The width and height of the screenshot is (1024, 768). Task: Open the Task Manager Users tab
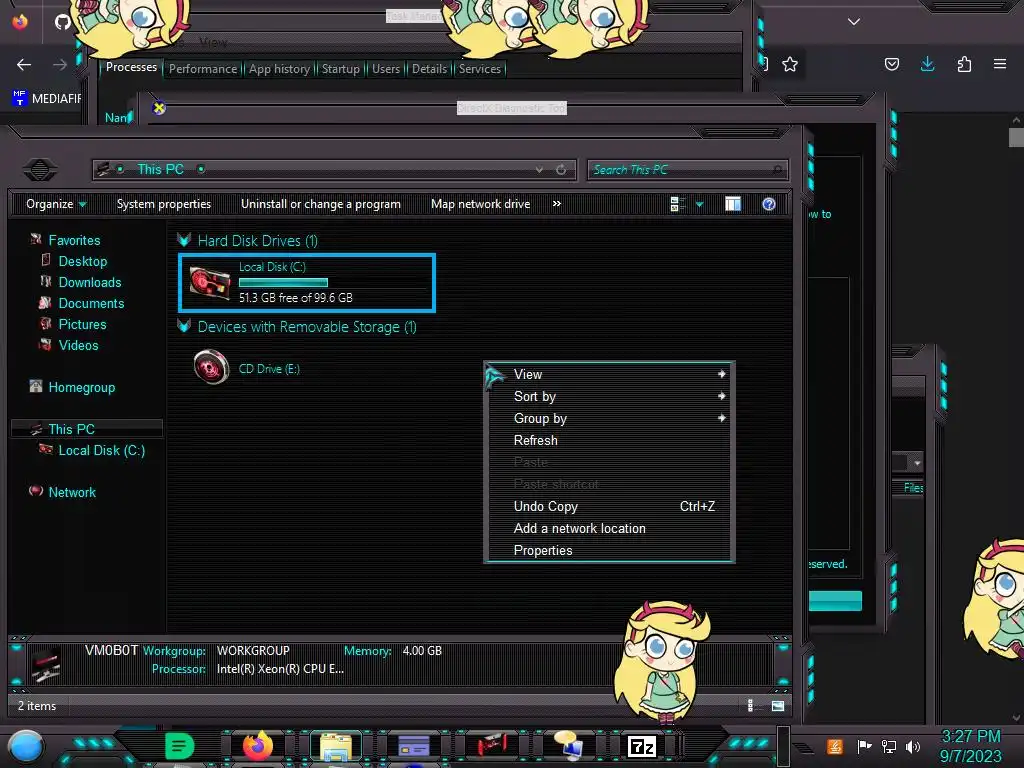click(386, 69)
